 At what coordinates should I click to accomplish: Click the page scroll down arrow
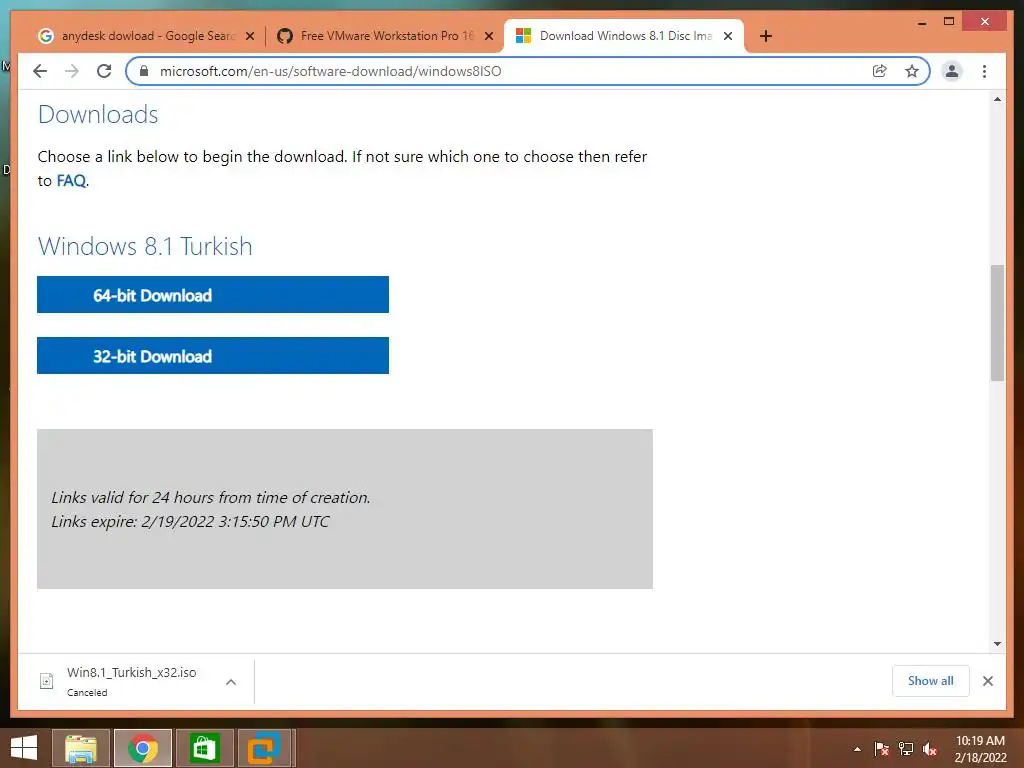997,644
